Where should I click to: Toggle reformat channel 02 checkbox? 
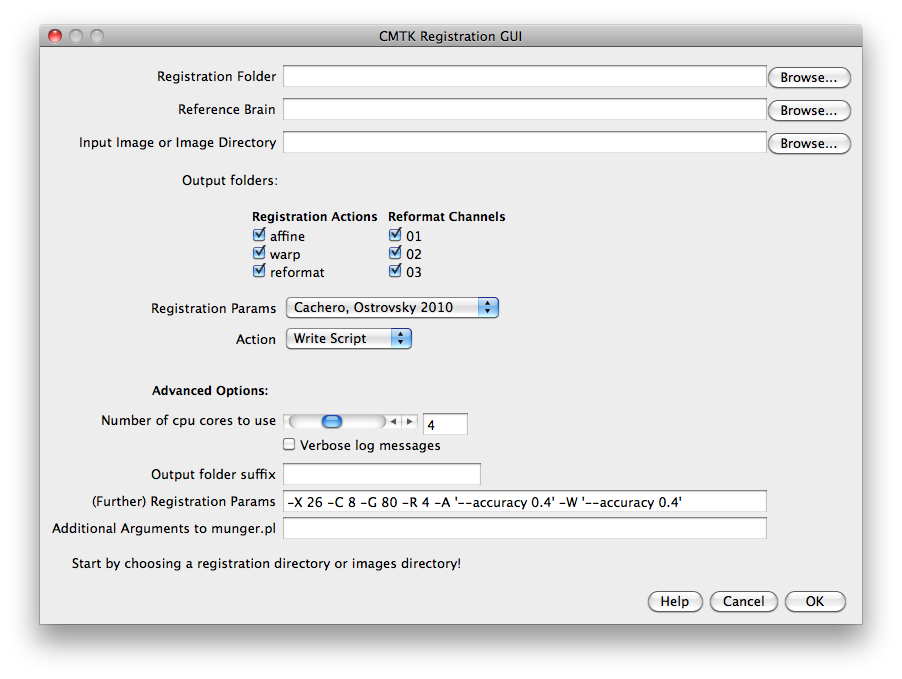click(396, 254)
